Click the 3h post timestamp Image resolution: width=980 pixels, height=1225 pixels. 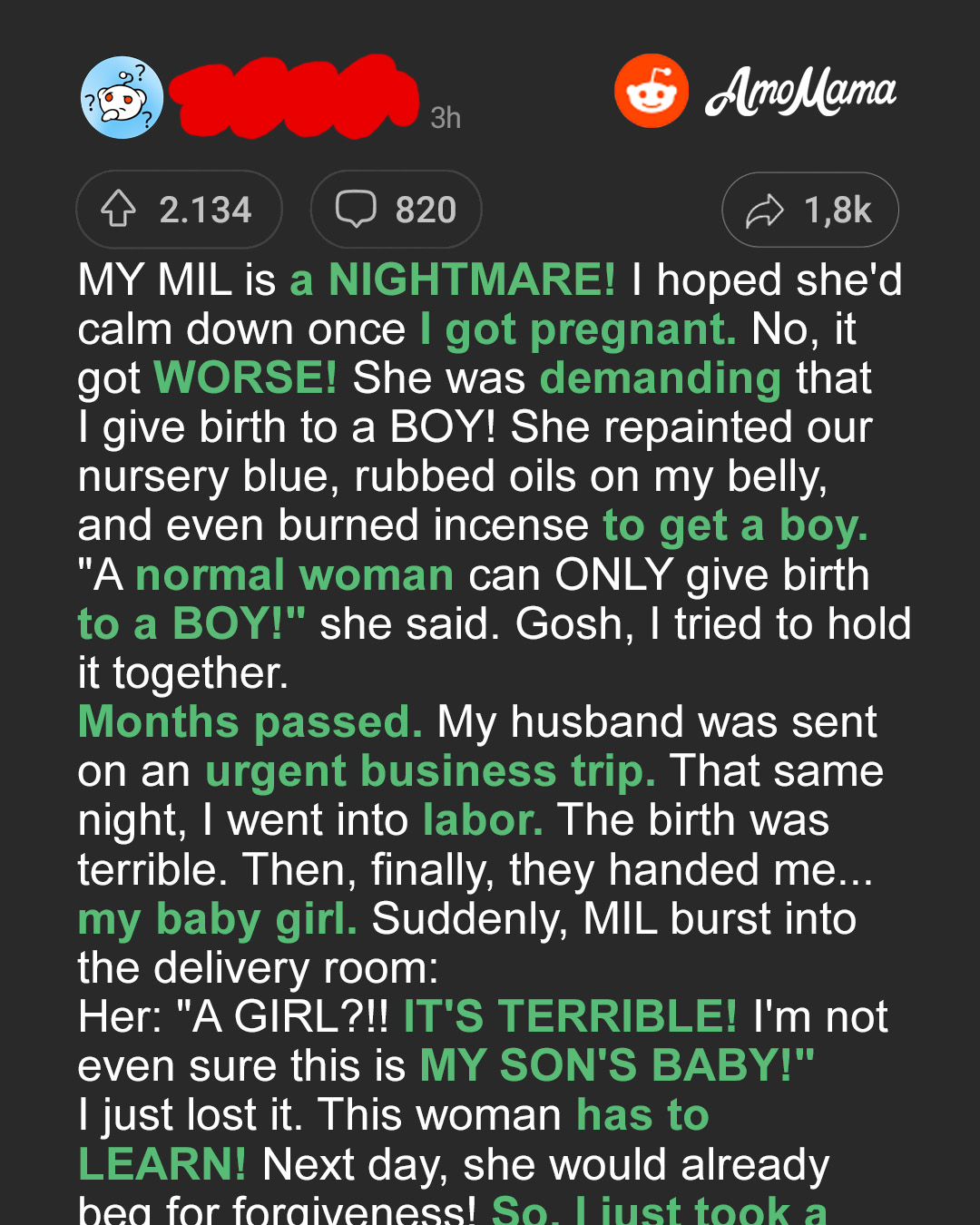pyautogui.click(x=446, y=118)
